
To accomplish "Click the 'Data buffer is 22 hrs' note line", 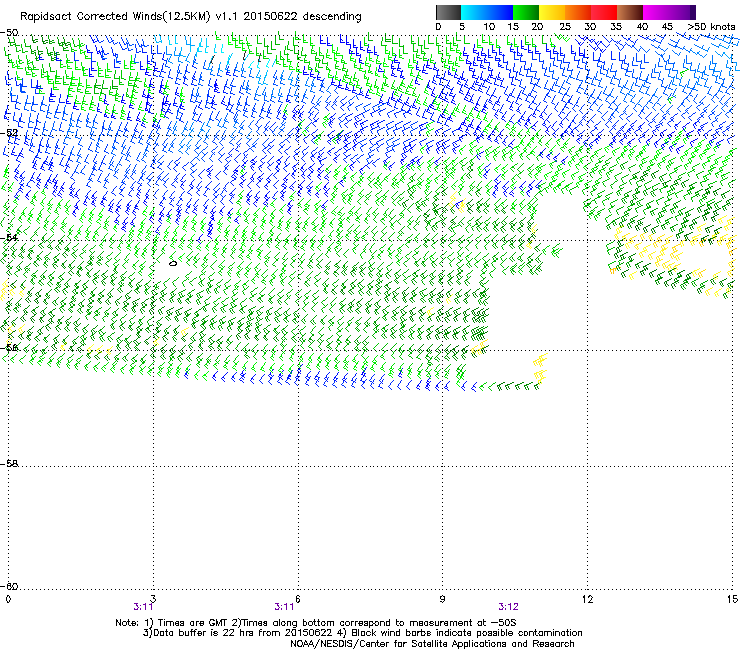I will [x=362, y=633].
